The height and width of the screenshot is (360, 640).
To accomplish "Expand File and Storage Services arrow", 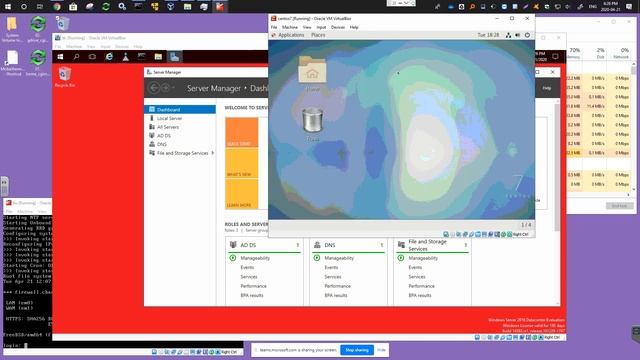I will point(213,153).
